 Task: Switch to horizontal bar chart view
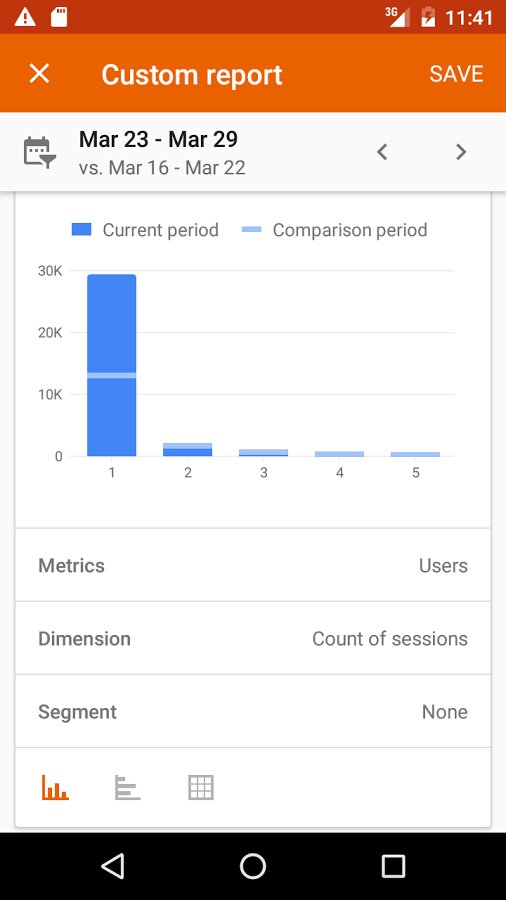point(127,788)
